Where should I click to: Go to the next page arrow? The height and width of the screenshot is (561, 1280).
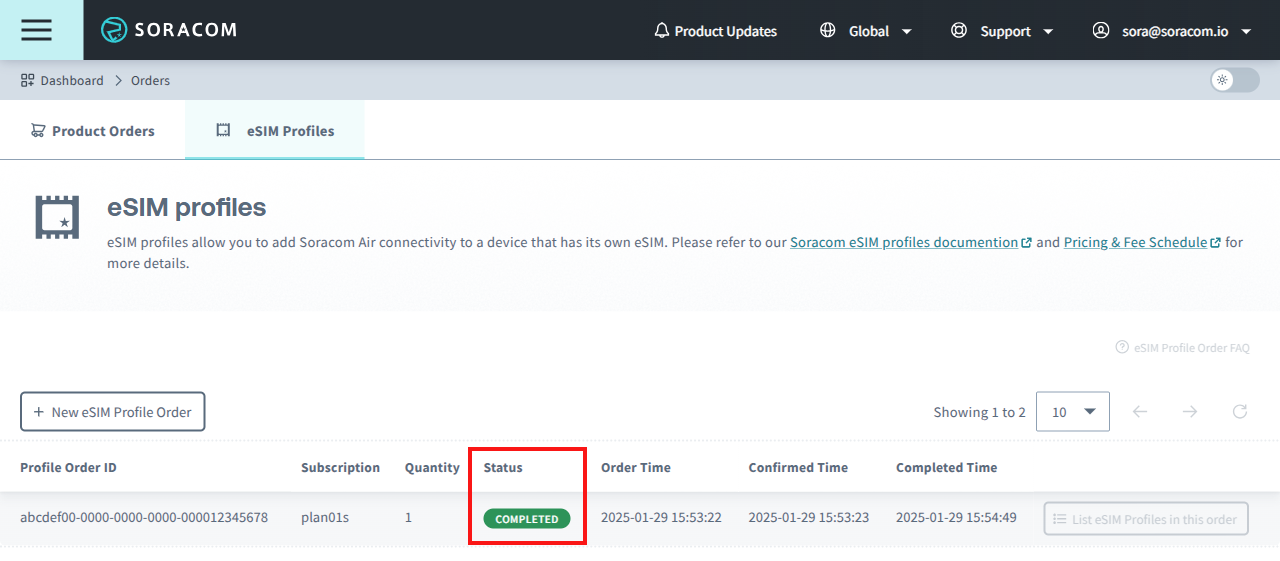pos(1190,412)
